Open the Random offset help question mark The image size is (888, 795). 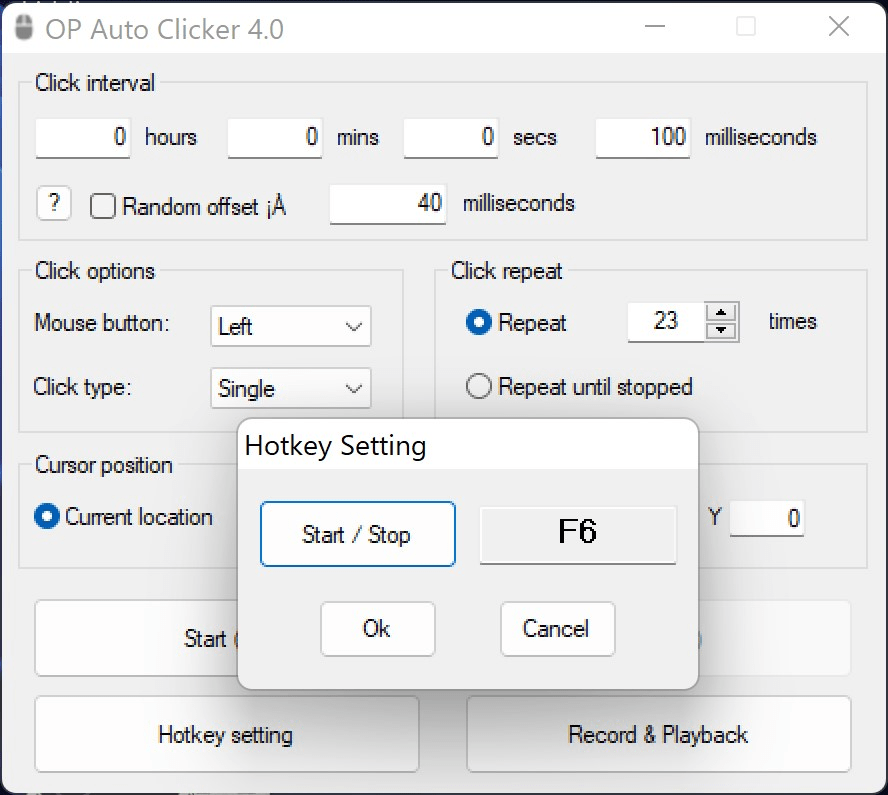[54, 203]
